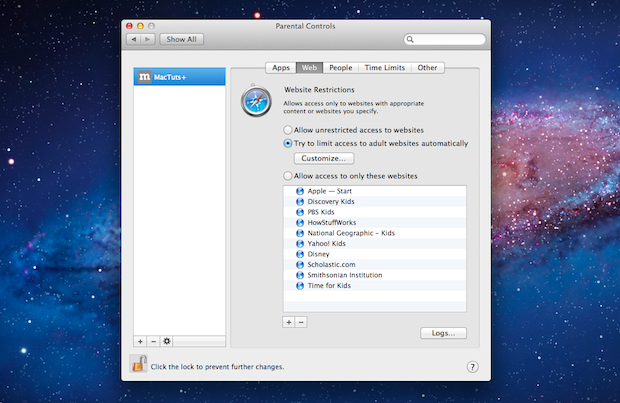Open the Time Limits tab
620x403 pixels.
pos(385,68)
